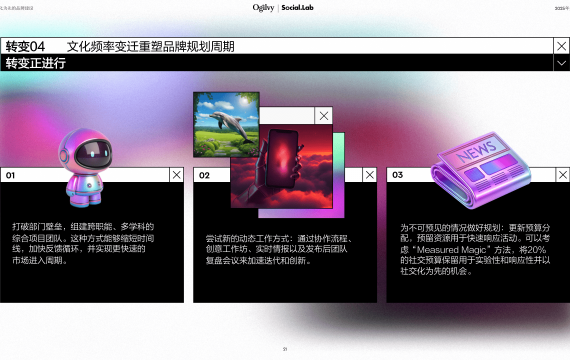Click the Social.Lab logo text
Viewport: 570px width, 360px height.
coord(297,8)
